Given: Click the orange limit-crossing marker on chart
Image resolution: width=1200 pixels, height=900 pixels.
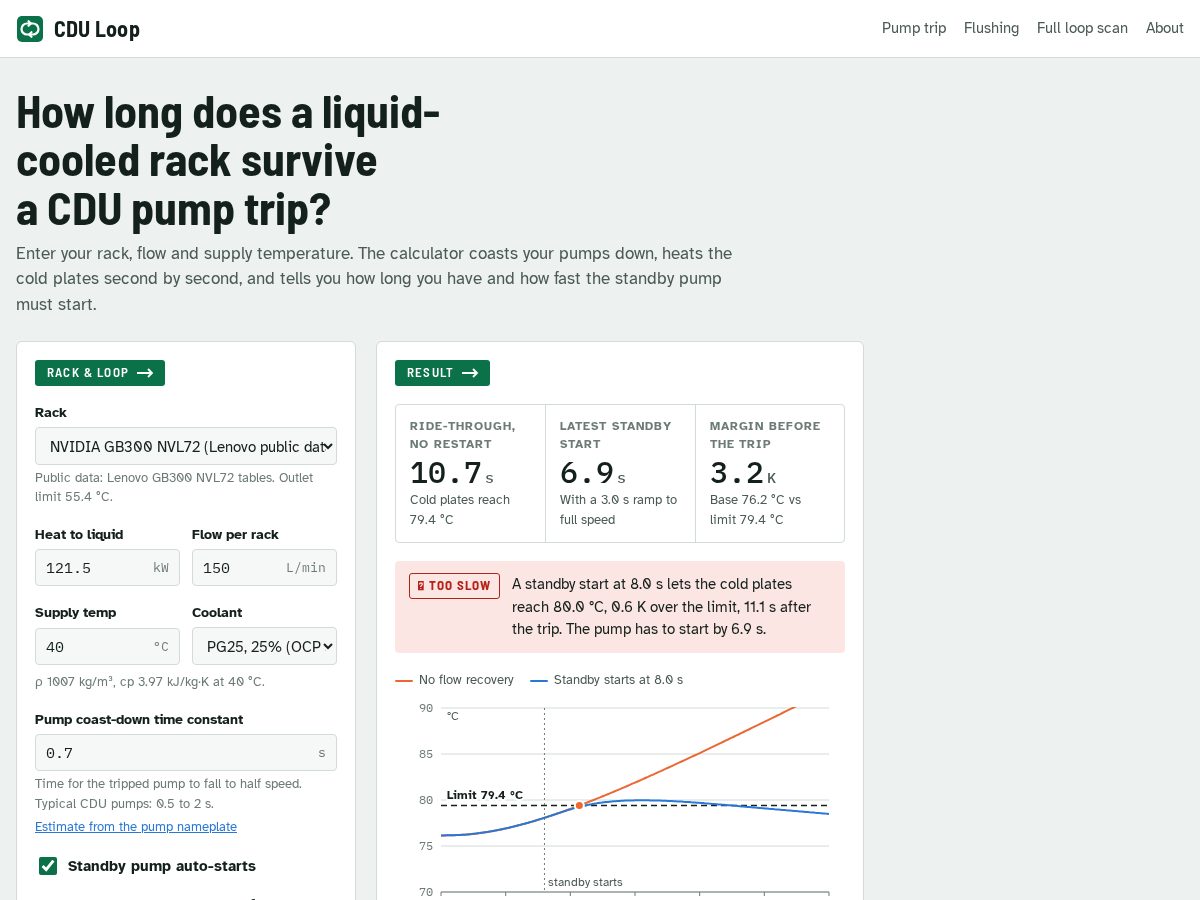Looking at the screenshot, I should tap(579, 805).
